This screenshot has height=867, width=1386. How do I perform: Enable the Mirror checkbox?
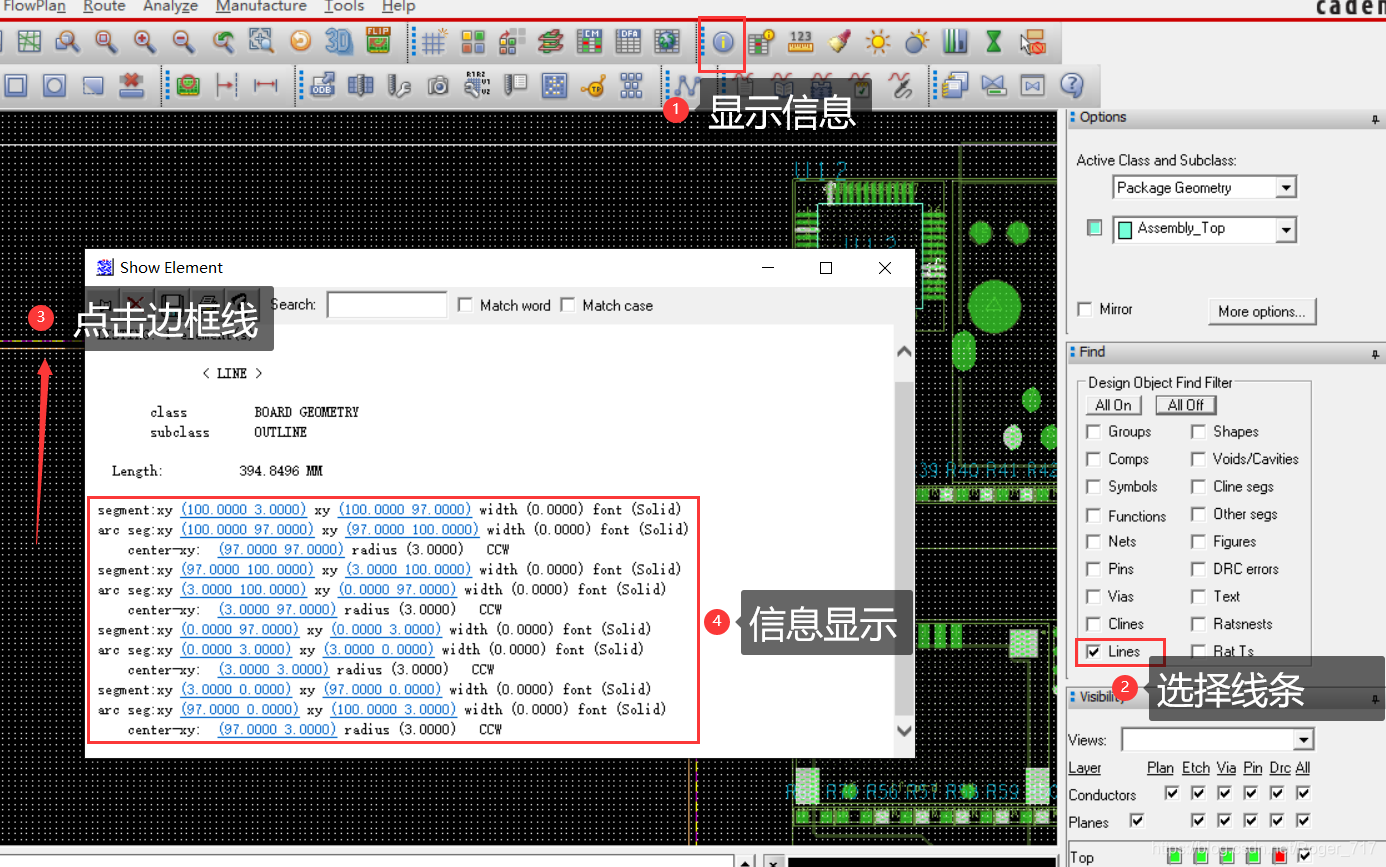click(x=1085, y=309)
